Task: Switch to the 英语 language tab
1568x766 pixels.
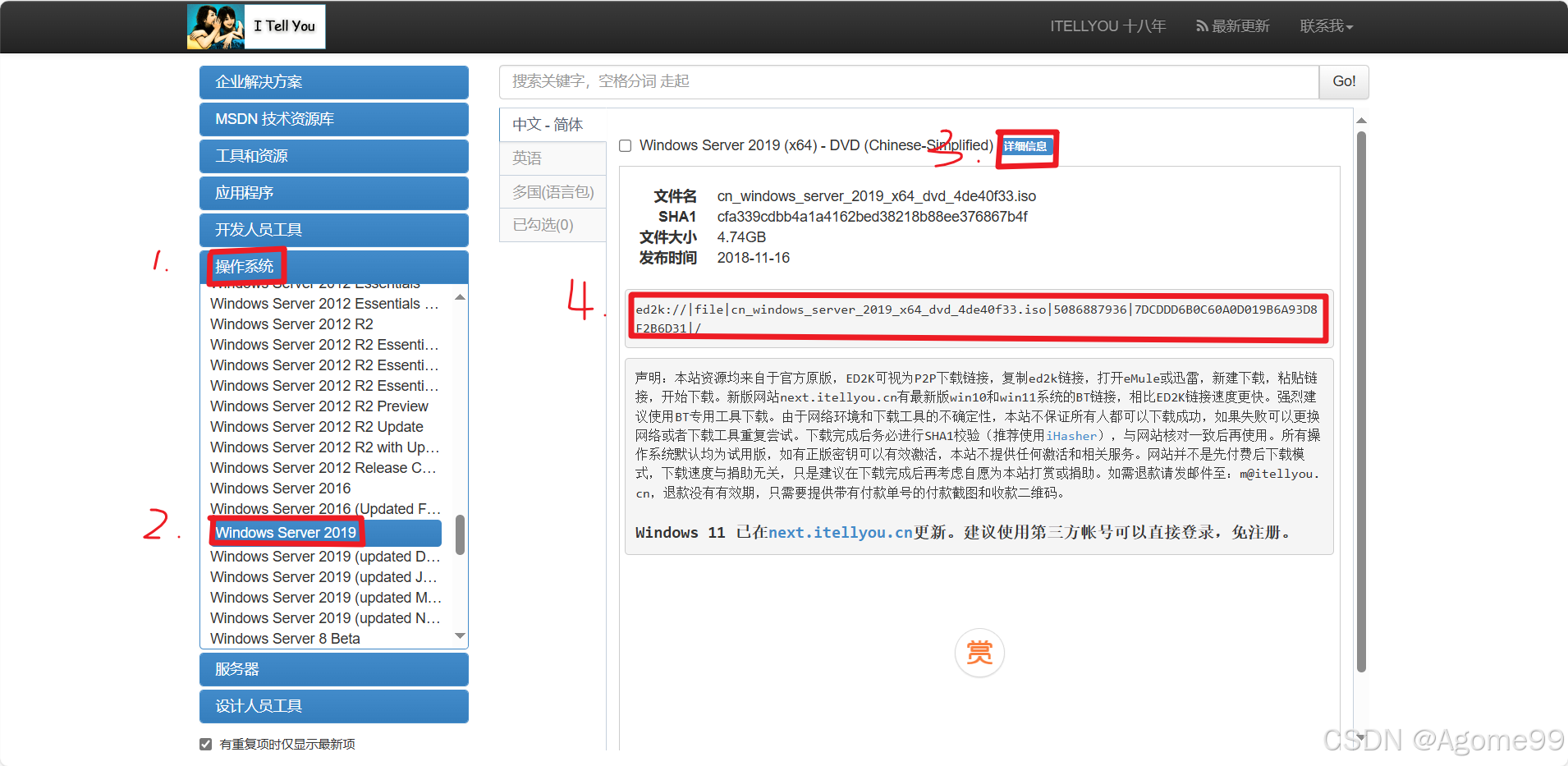Action: tap(552, 158)
